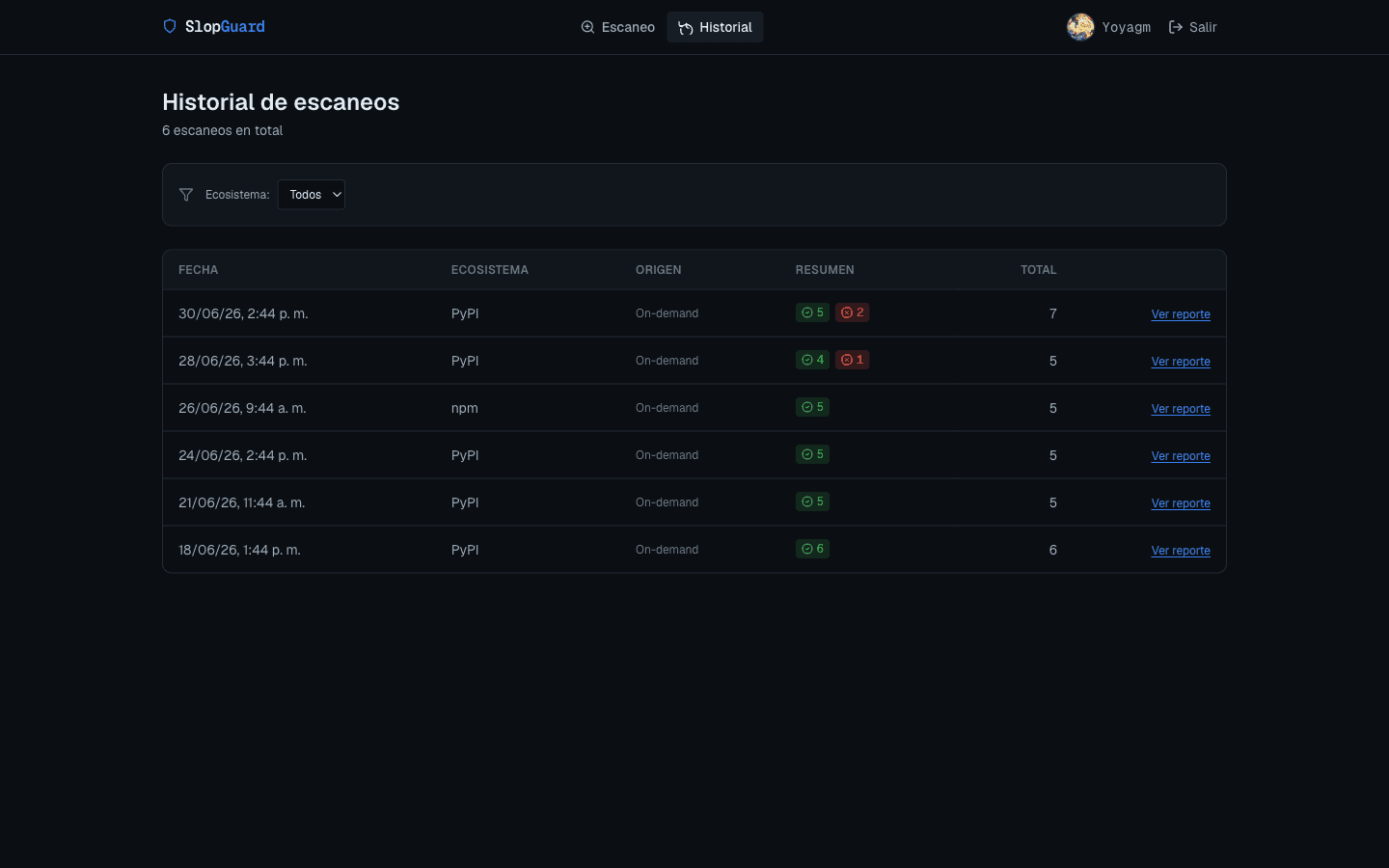Click the green 5 badge on 21/06/26 row
Viewport: 1389px width, 868px height.
[812, 502]
